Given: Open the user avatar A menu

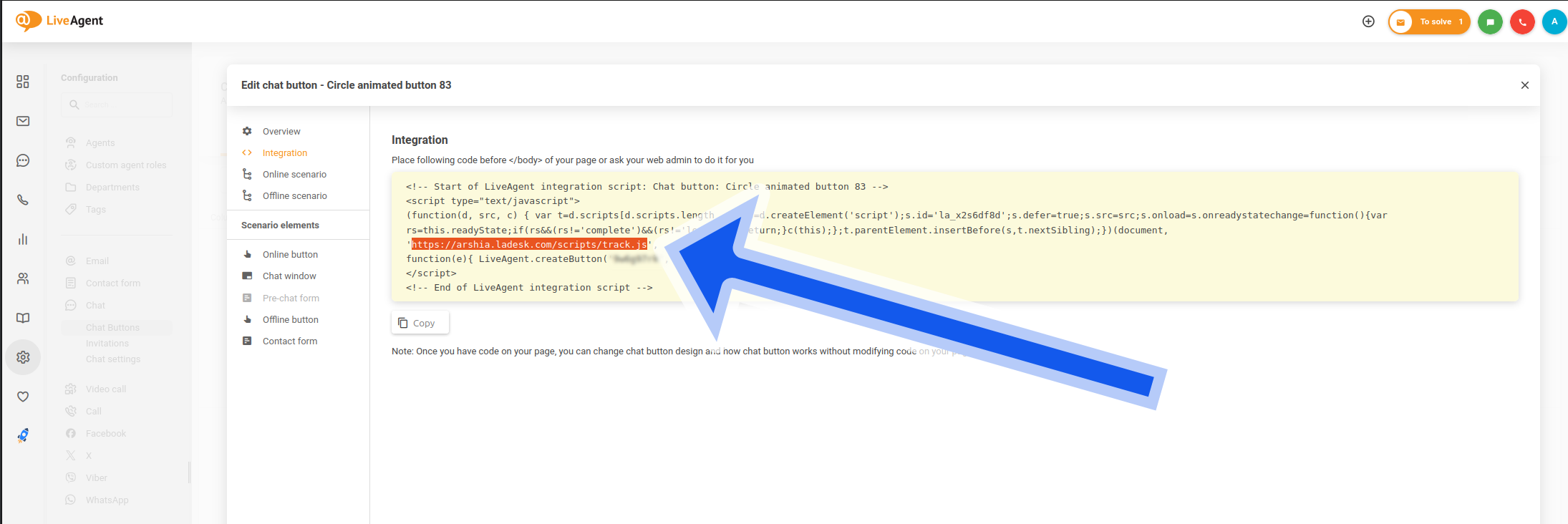Looking at the screenshot, I should pyautogui.click(x=1554, y=21).
